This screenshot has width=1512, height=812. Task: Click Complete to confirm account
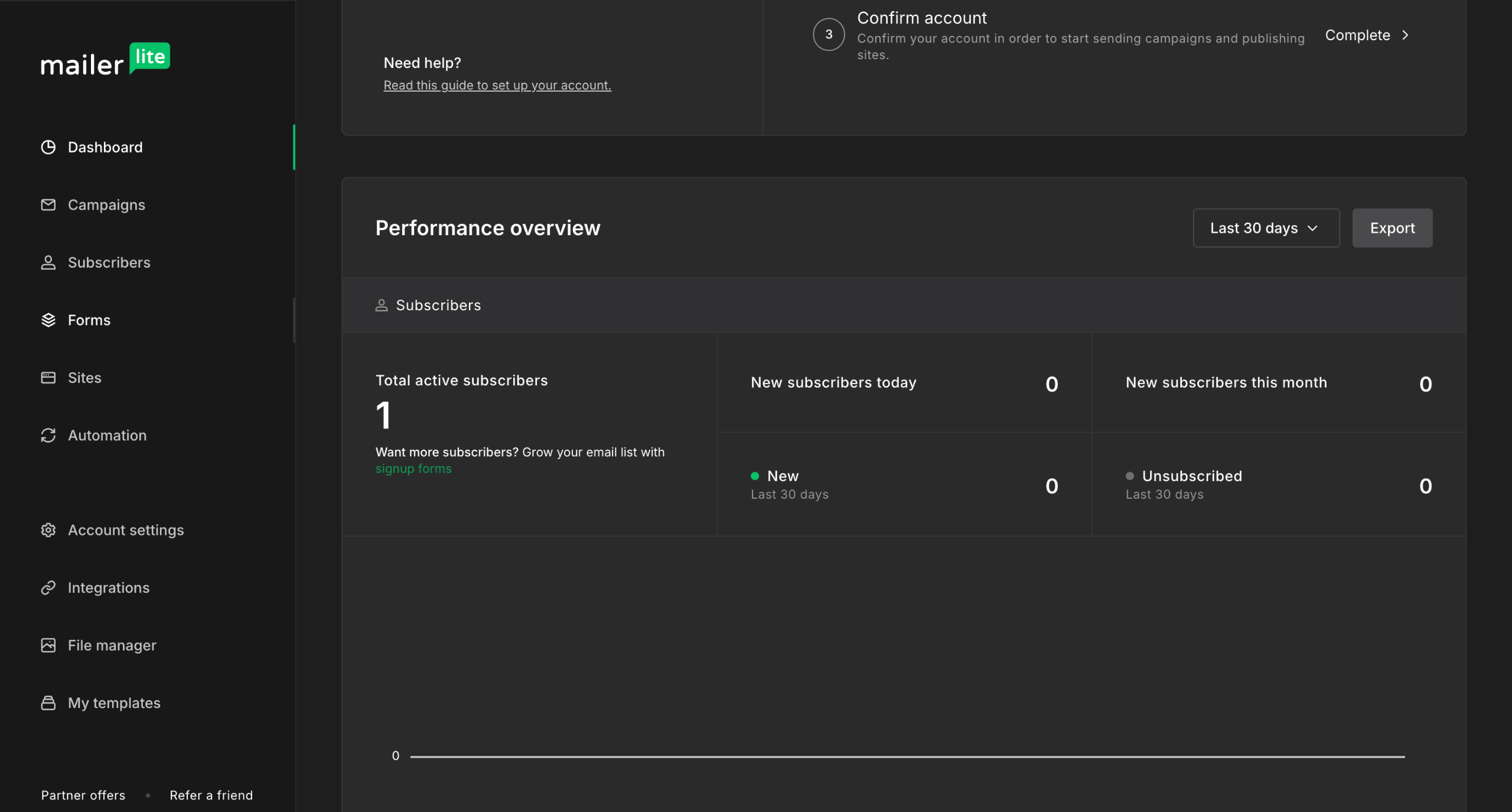pos(1357,35)
